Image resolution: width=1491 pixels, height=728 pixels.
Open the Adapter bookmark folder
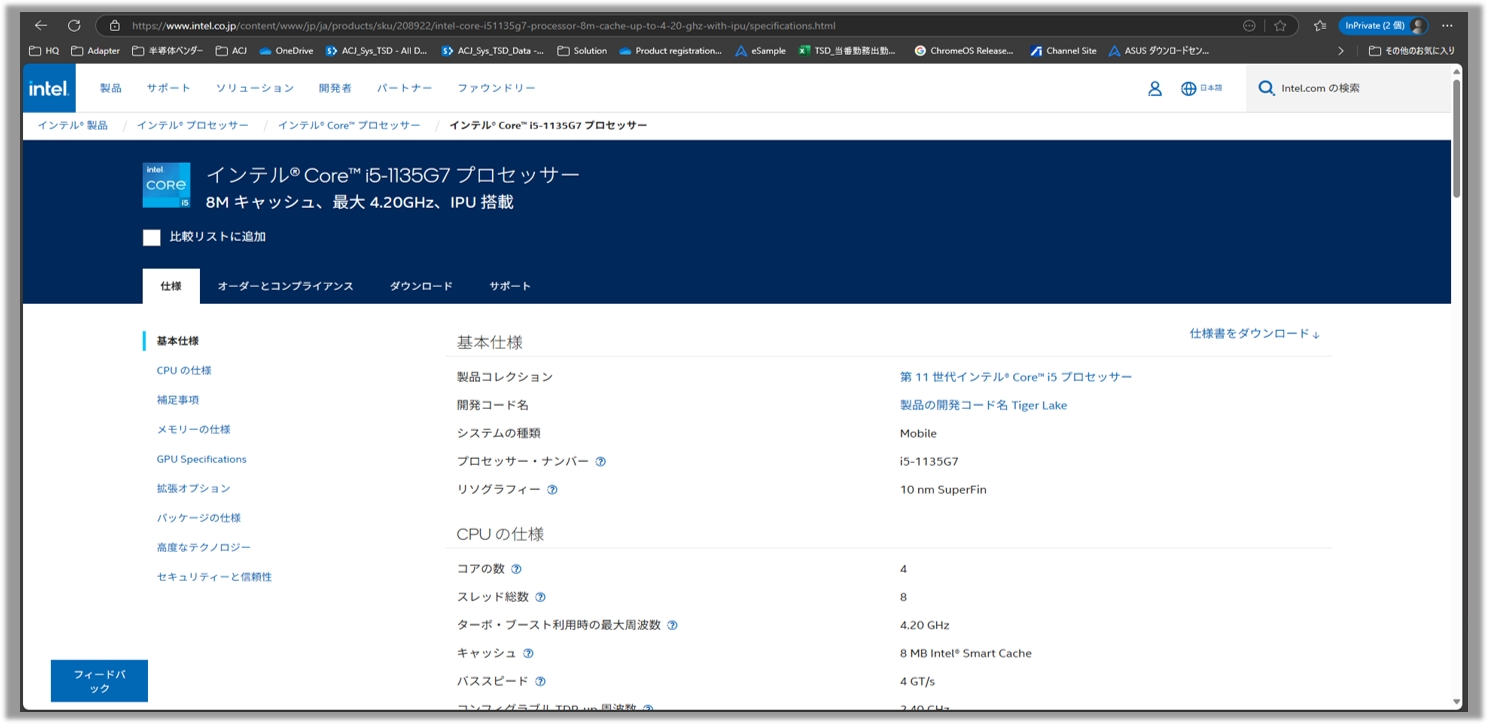pyautogui.click(x=95, y=51)
